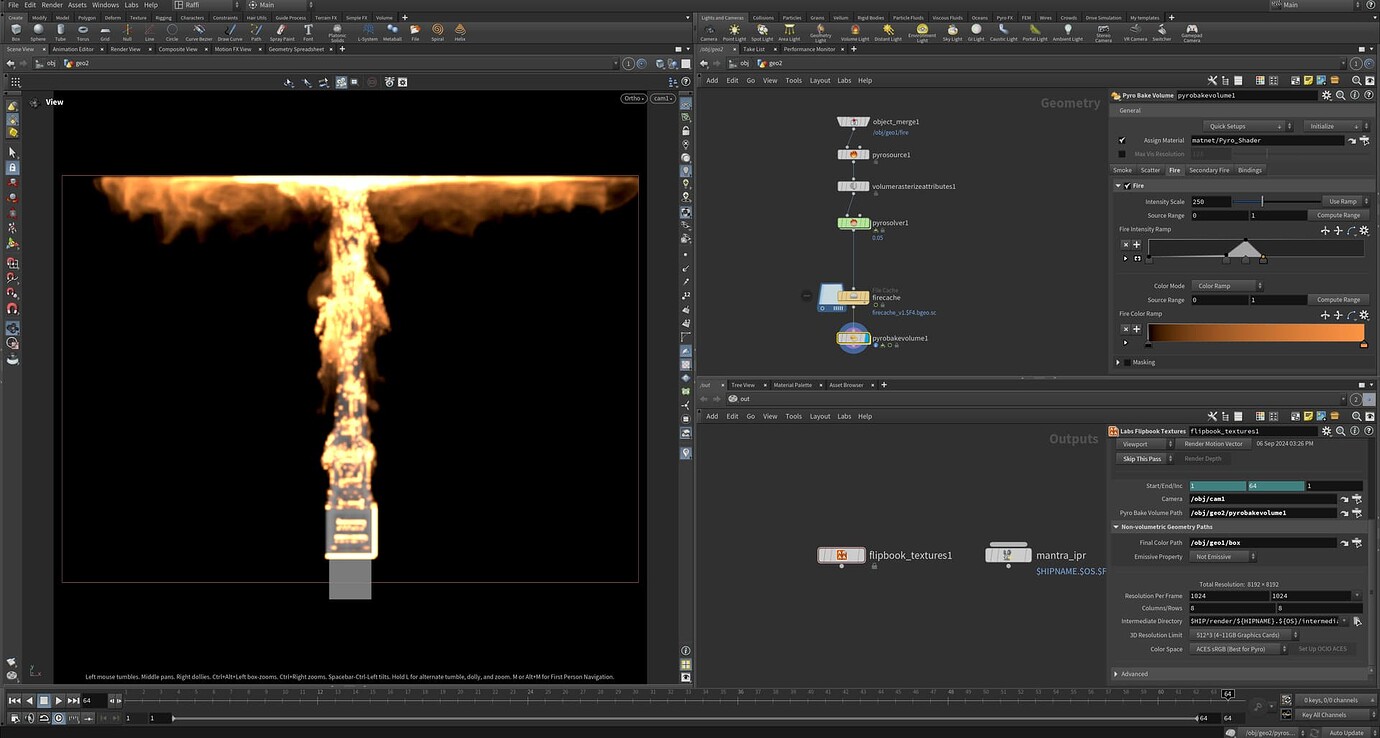Toggle the Assign Material checkbox
The image size is (1380, 738).
tap(1121, 140)
